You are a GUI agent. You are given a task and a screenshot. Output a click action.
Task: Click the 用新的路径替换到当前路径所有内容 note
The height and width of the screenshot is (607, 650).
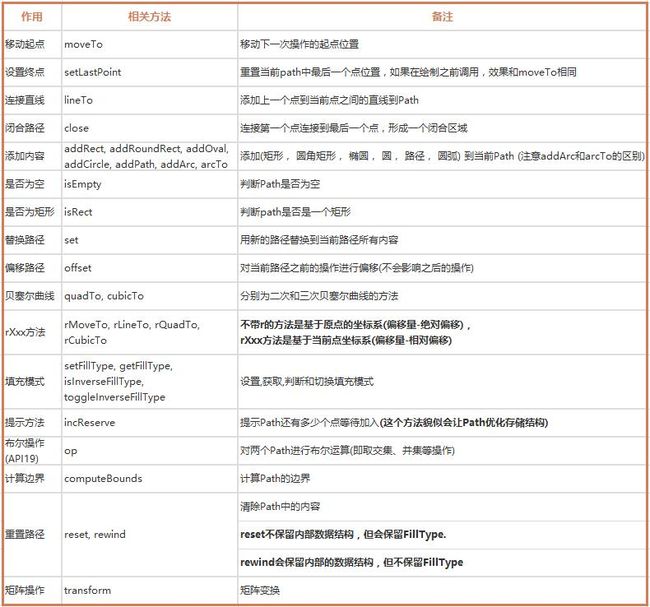(x=319, y=240)
